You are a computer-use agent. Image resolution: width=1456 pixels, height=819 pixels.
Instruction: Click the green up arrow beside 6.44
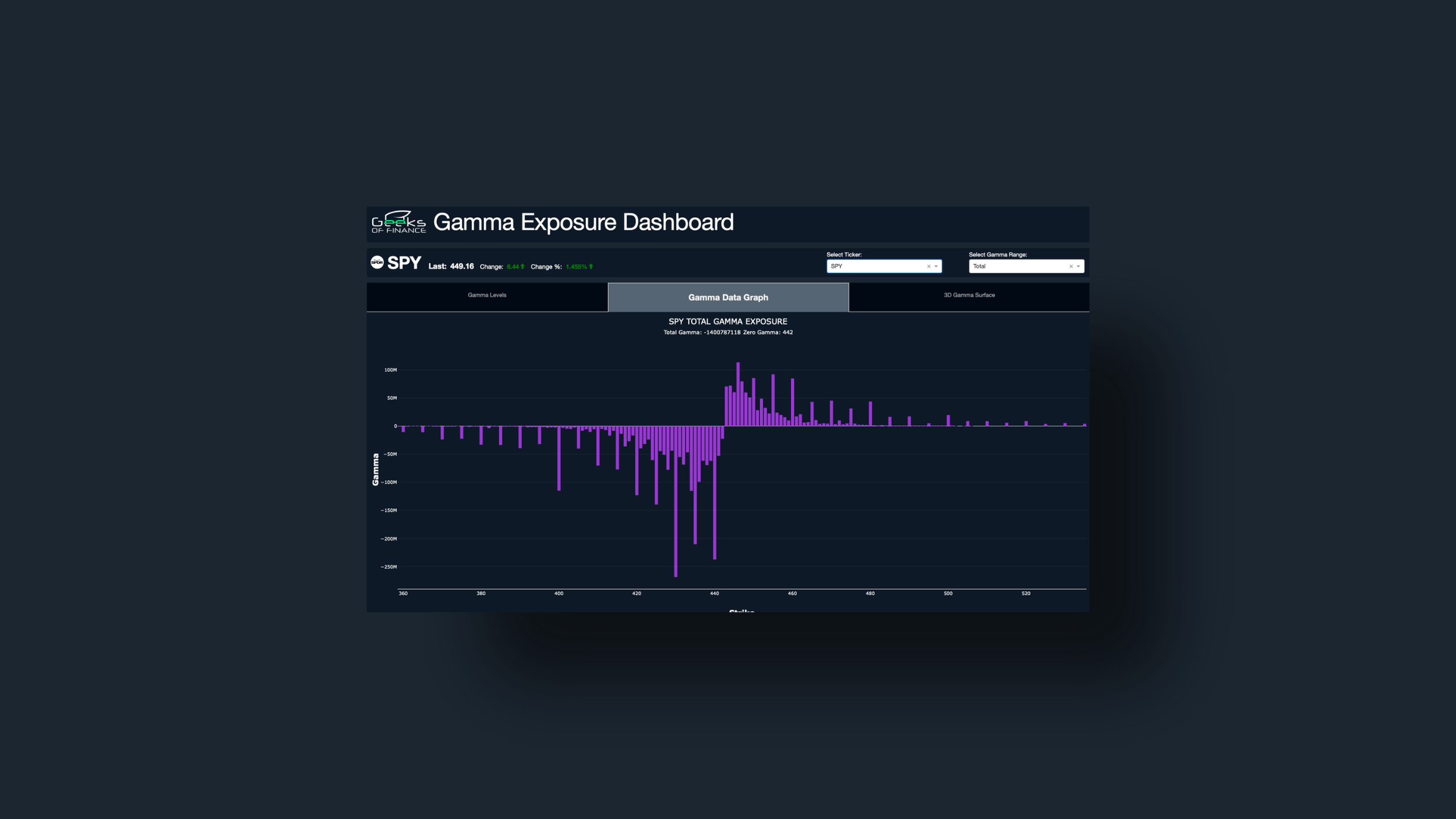523,266
